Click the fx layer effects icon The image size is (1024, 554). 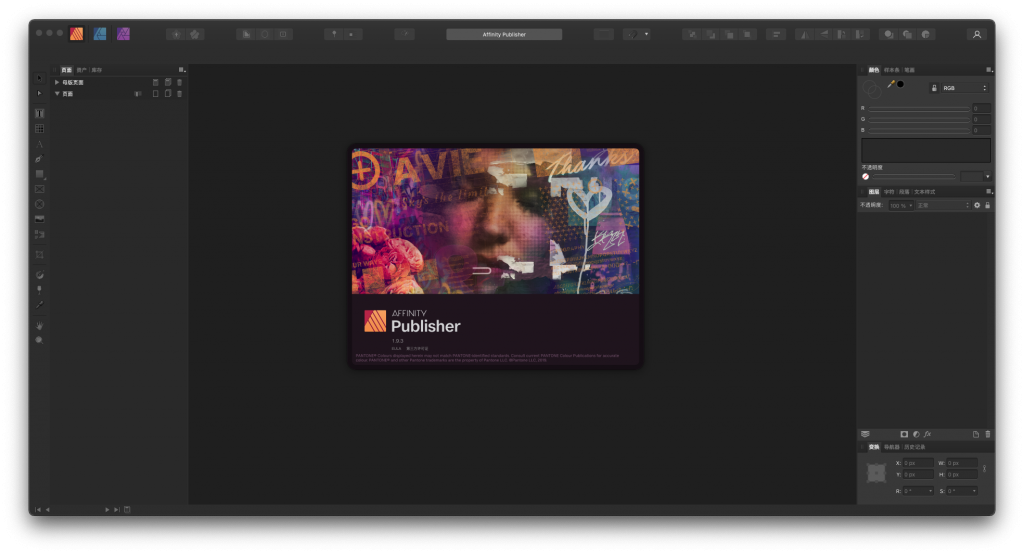(927, 434)
